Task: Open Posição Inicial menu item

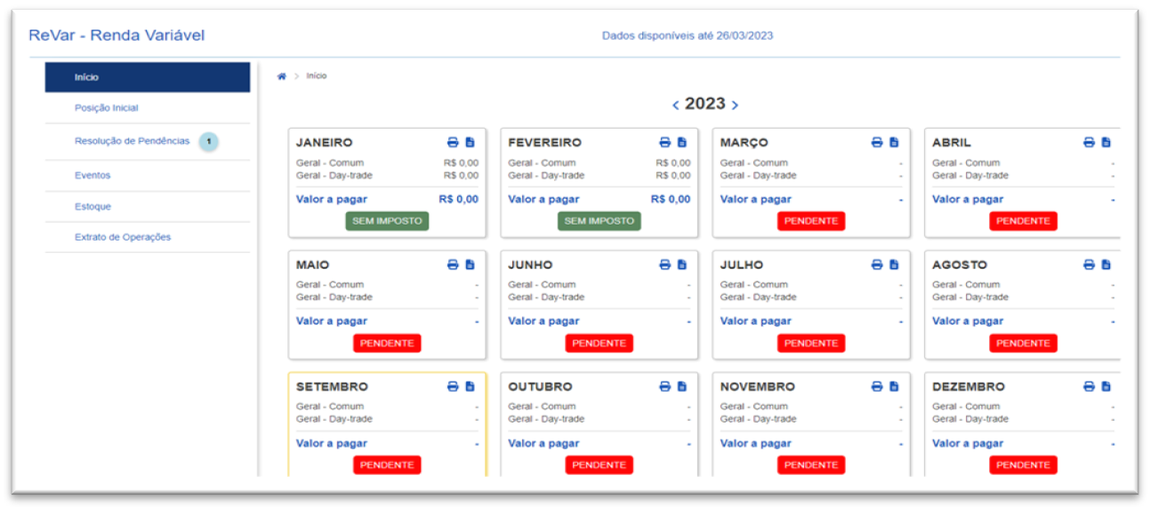Action: [147, 108]
